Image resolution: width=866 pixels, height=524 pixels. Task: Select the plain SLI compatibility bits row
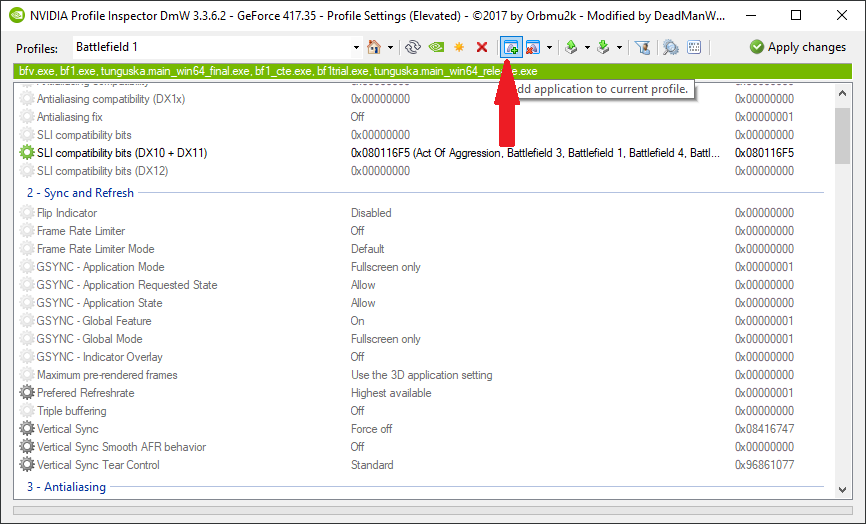(x=84, y=135)
